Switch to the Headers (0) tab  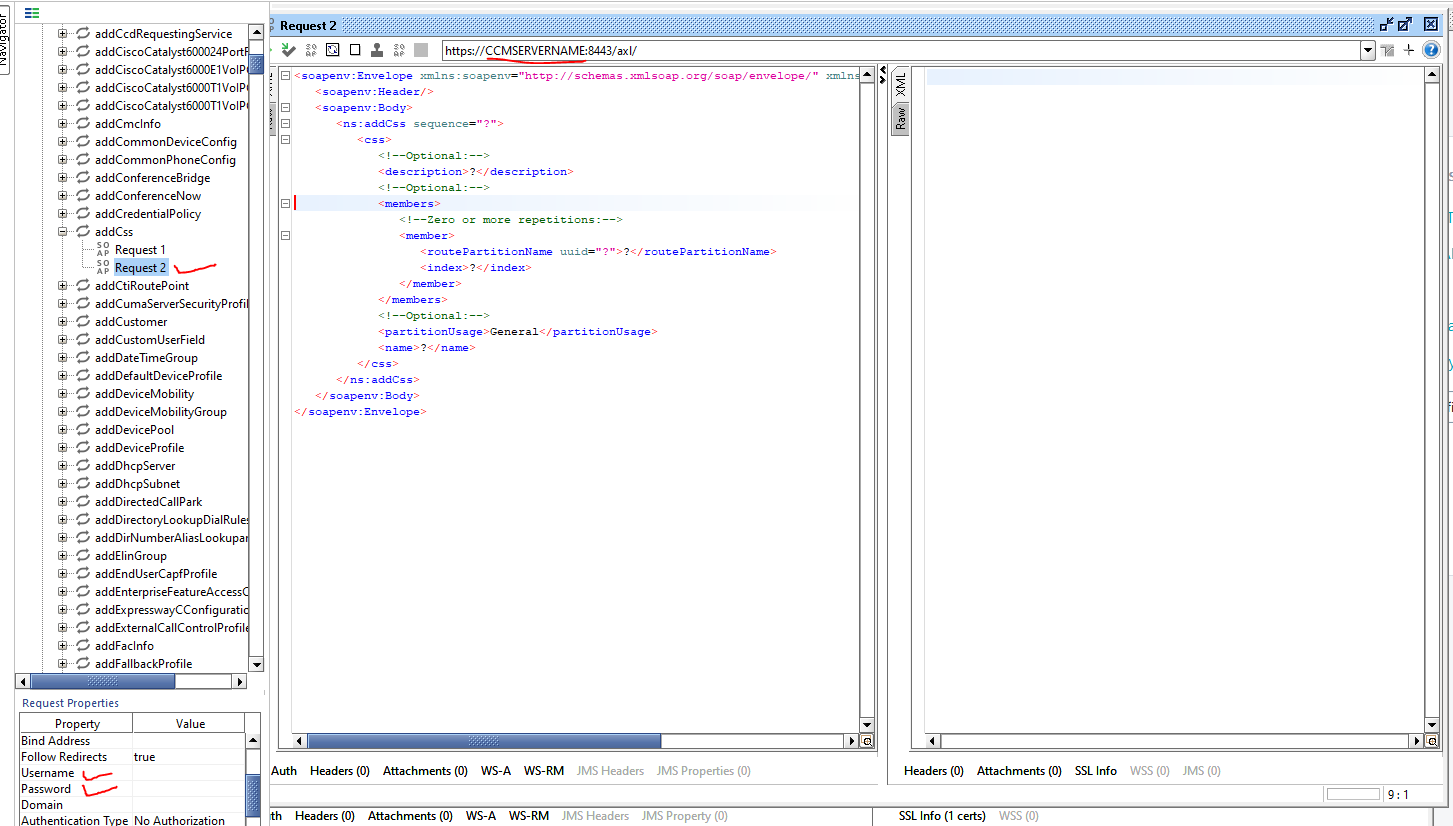coord(339,770)
